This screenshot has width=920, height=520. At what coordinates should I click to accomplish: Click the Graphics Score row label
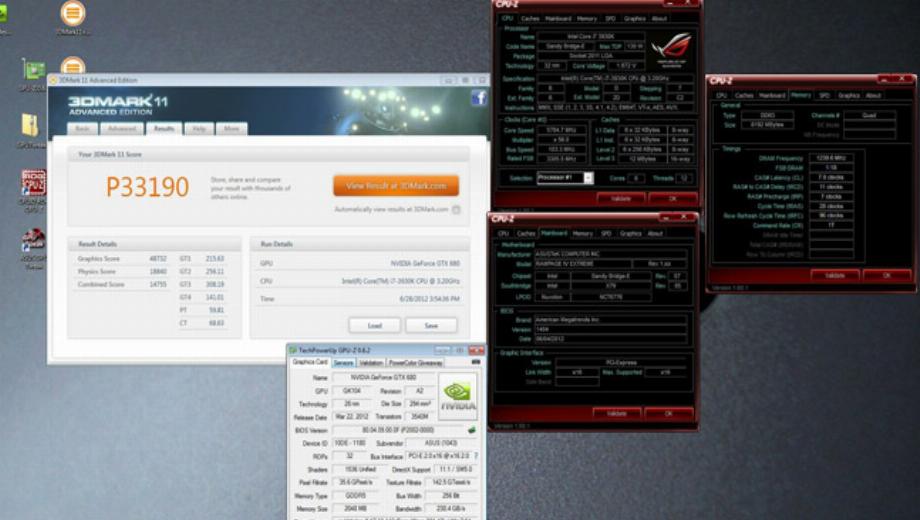click(99, 259)
